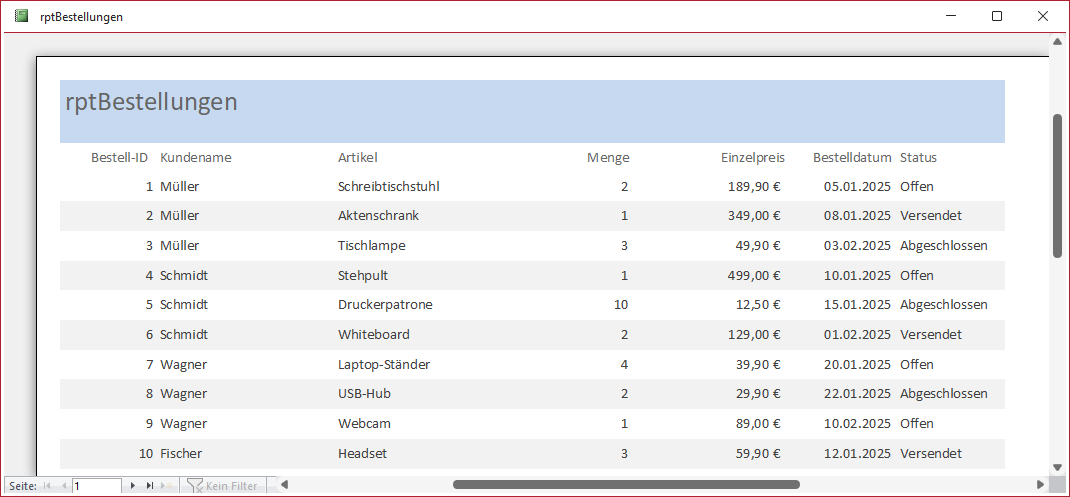Screen dimensions: 1070x497
Task: Click the Bestelldatum column header
Action: pos(851,157)
